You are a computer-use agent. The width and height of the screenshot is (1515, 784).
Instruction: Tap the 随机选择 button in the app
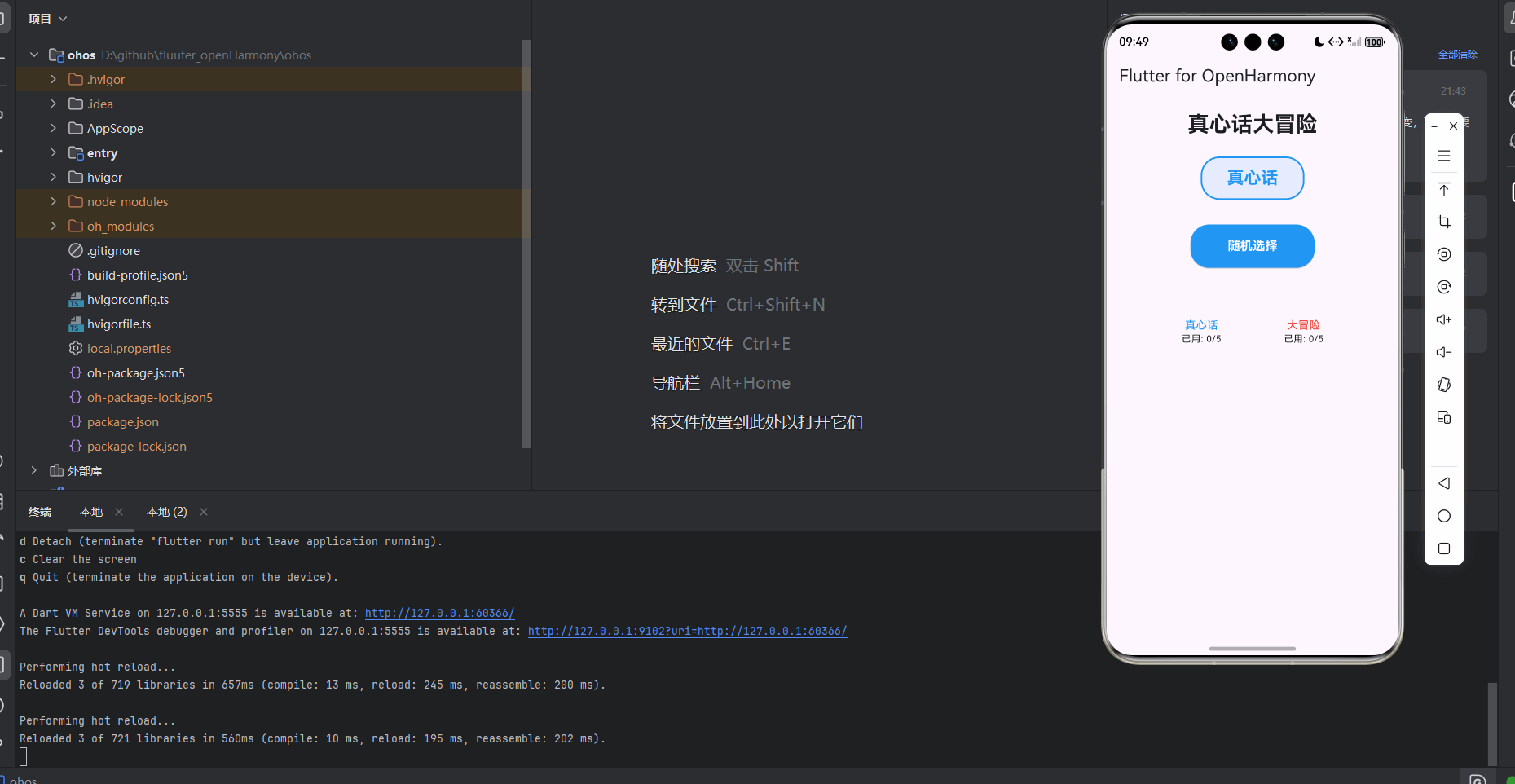[1252, 246]
